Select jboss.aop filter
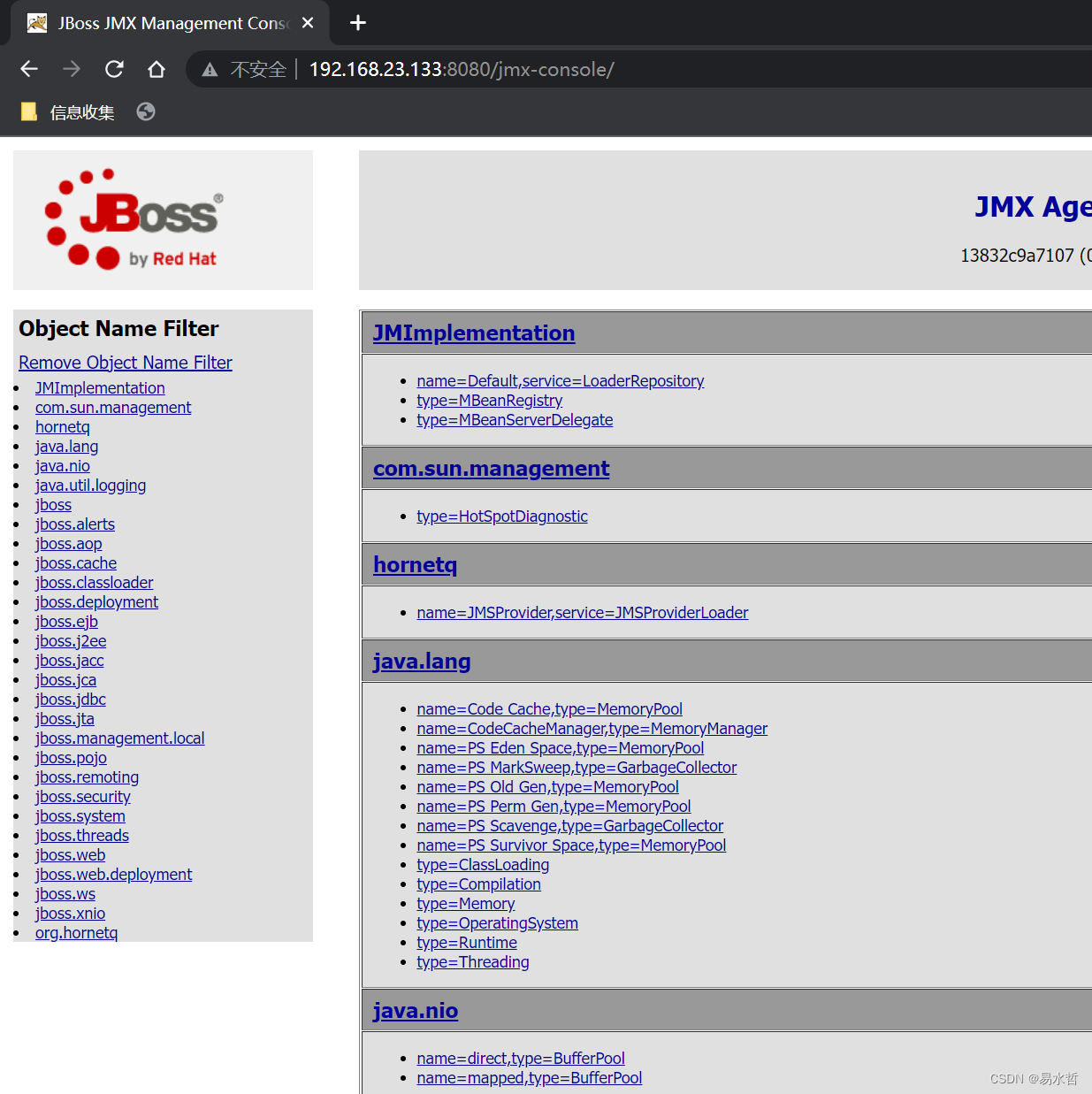The width and height of the screenshot is (1092, 1094). click(x=69, y=544)
